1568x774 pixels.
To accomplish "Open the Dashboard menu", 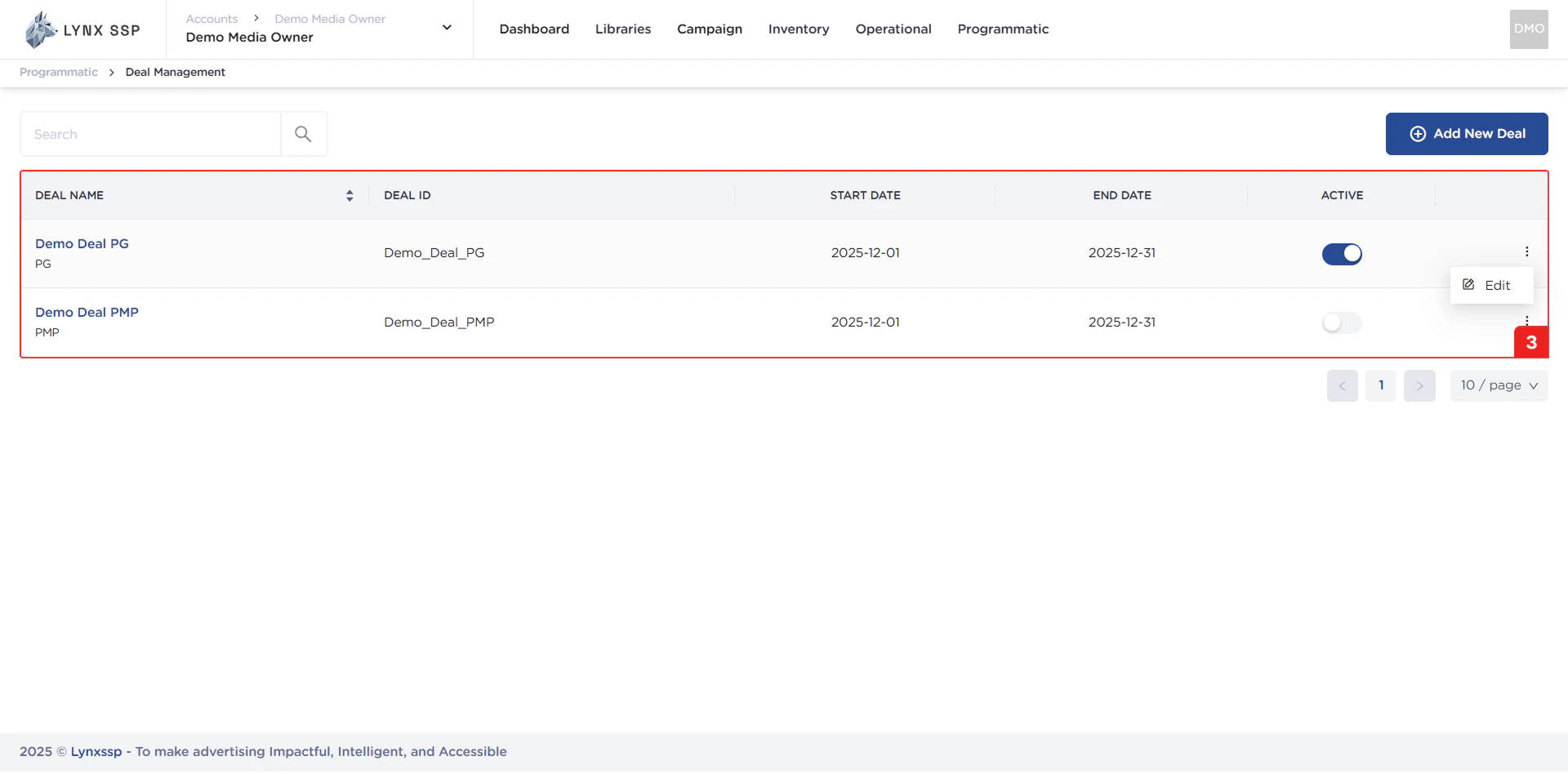I will pyautogui.click(x=534, y=29).
